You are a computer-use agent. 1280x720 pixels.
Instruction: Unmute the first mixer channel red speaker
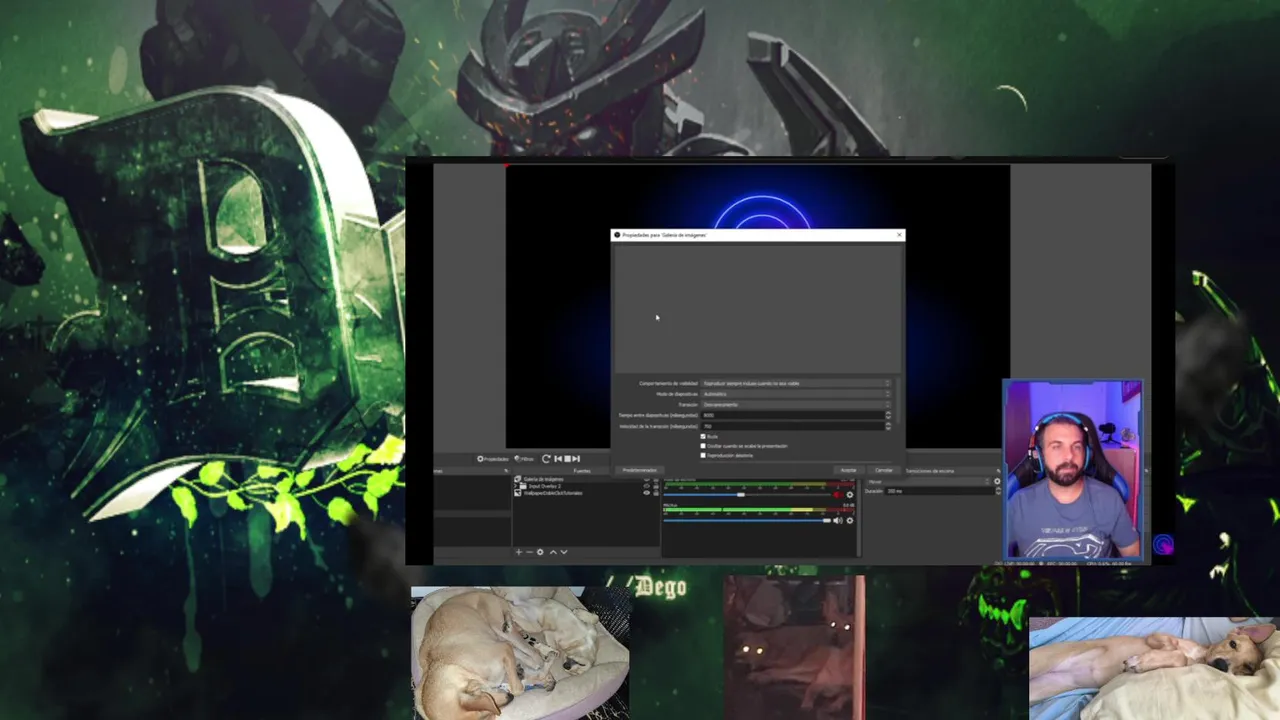pyautogui.click(x=837, y=495)
